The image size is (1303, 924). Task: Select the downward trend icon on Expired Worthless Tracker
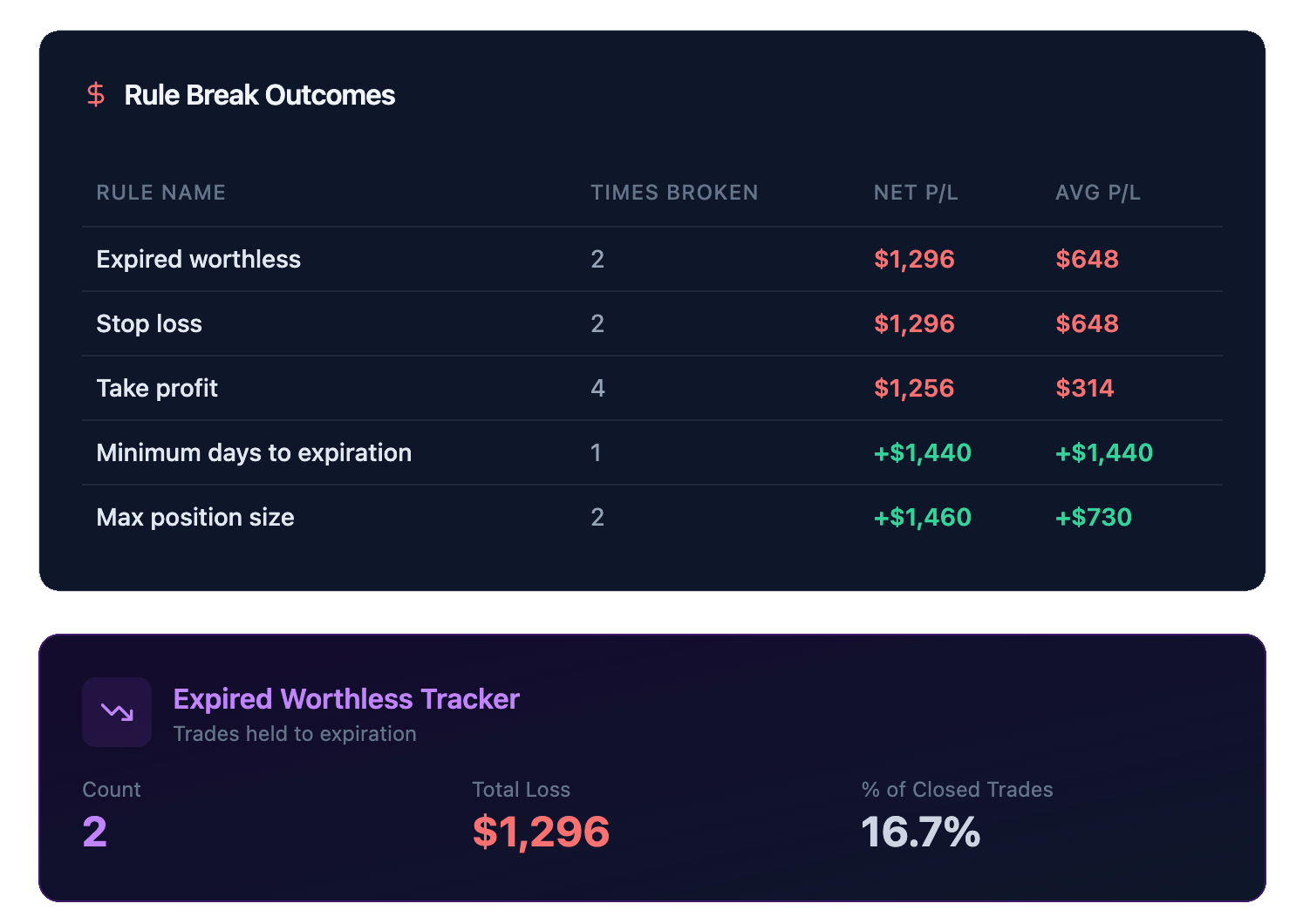coord(116,712)
